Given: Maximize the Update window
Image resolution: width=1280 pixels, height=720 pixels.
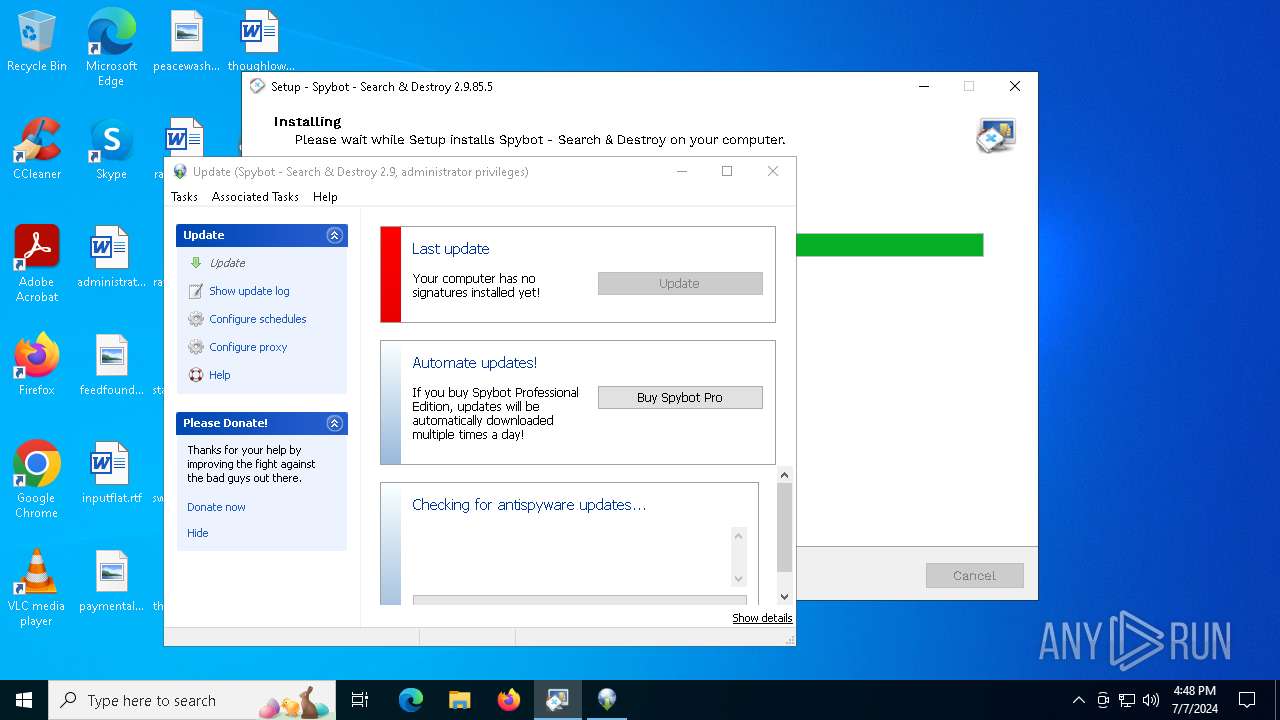Looking at the screenshot, I should coord(727,172).
